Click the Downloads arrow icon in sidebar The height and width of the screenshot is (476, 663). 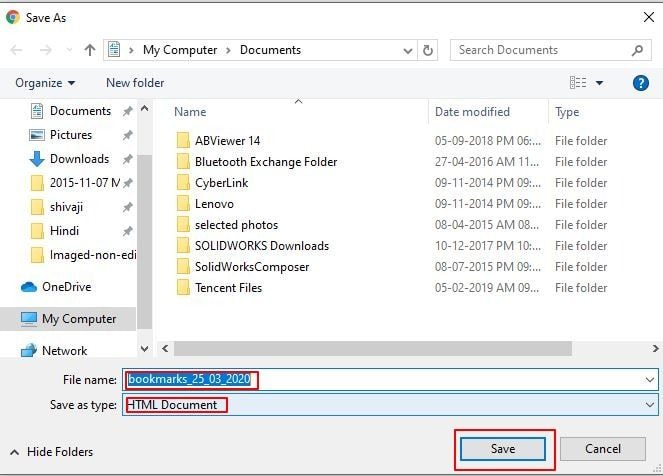tap(37, 159)
